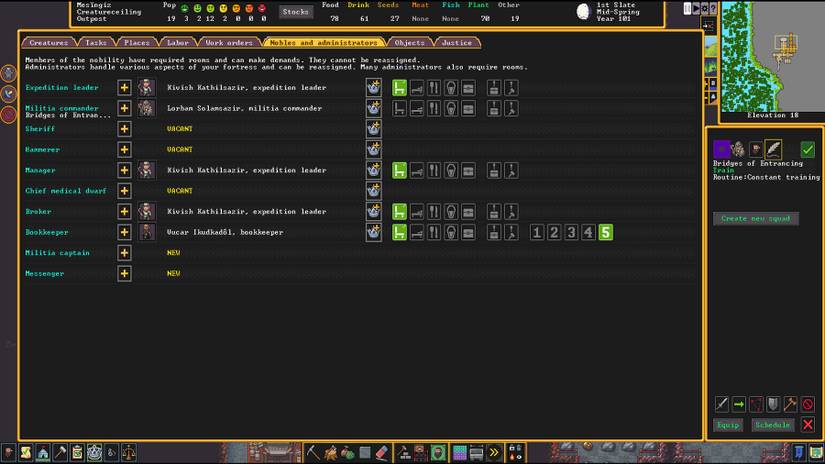
Task: Add new Militia captain with plus button
Action: click(x=124, y=253)
